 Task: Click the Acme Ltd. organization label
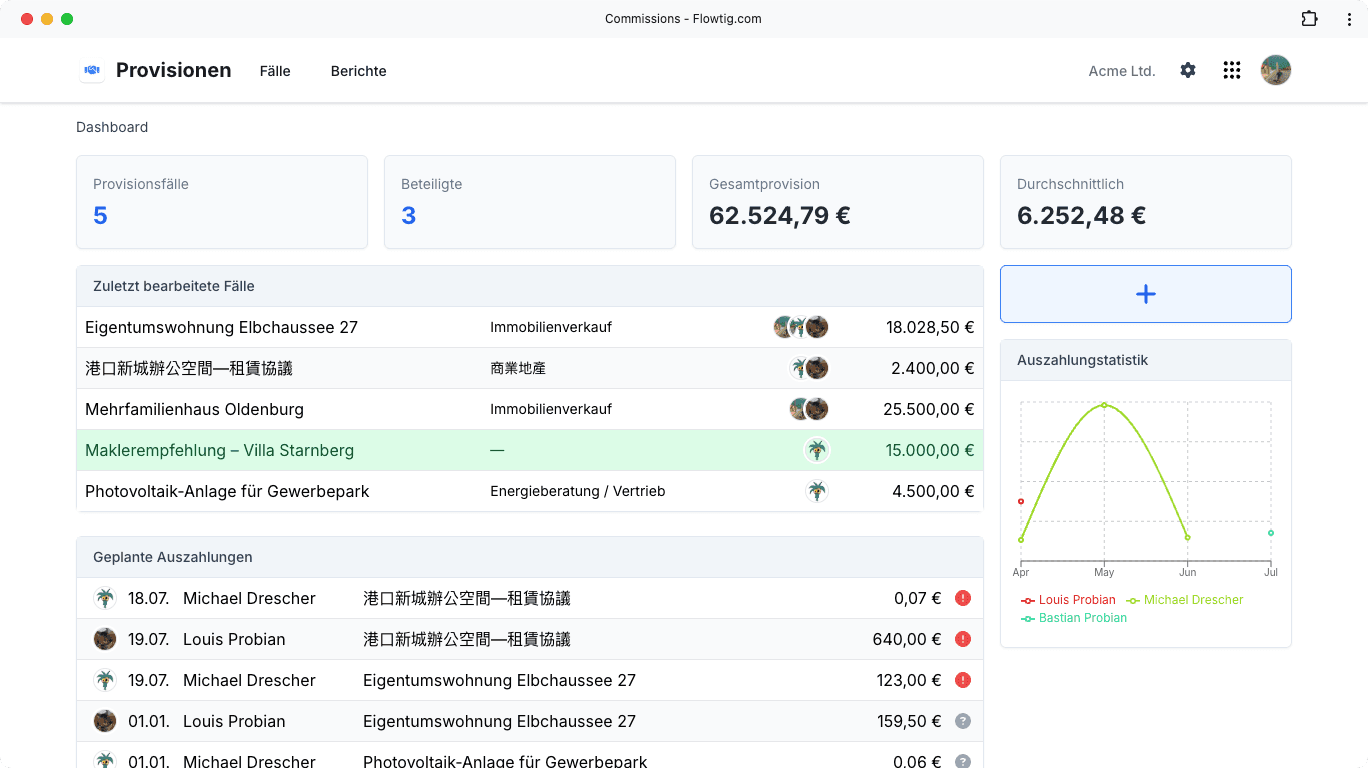click(x=1122, y=71)
